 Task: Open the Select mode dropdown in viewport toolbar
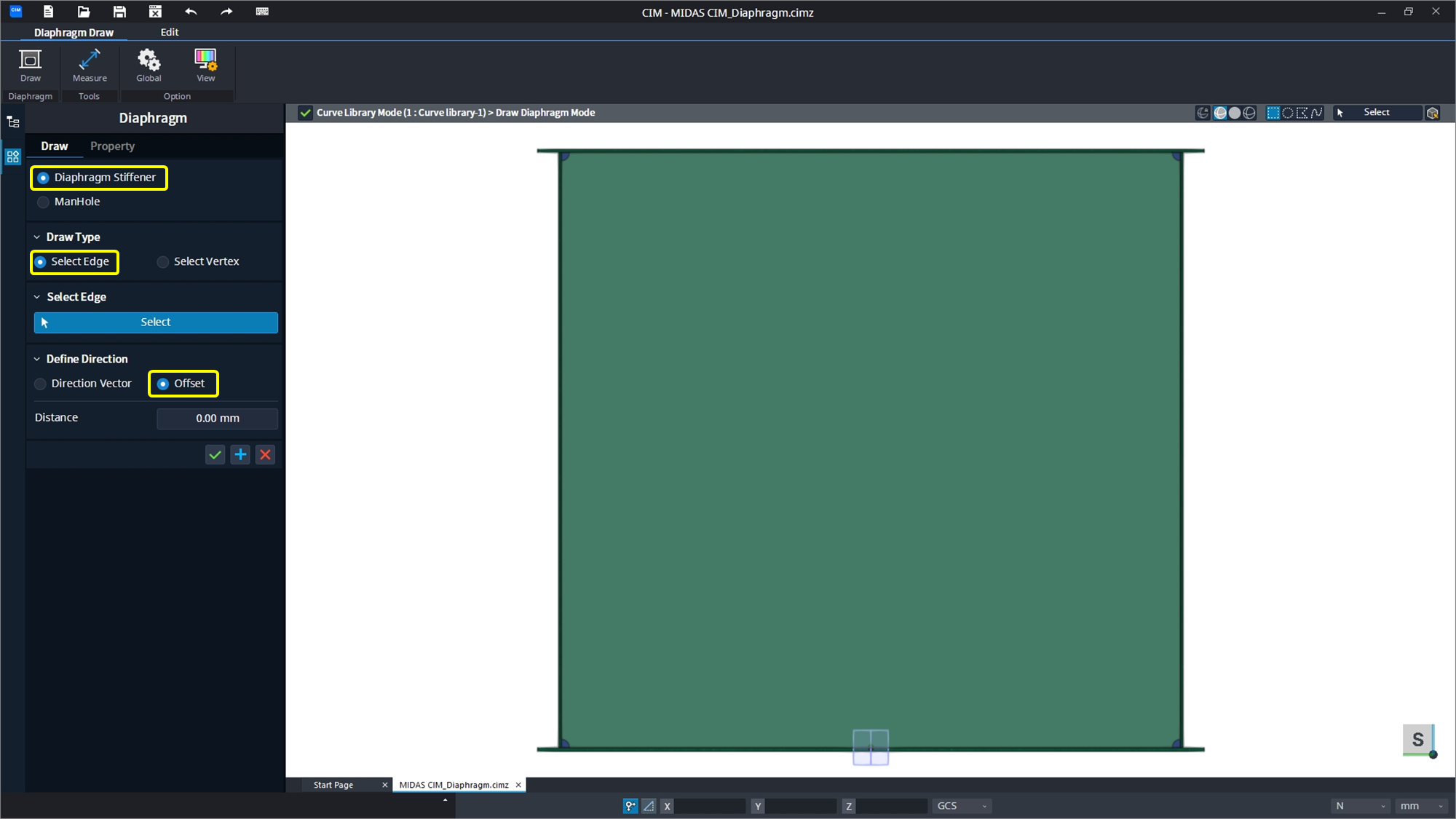(x=1377, y=113)
